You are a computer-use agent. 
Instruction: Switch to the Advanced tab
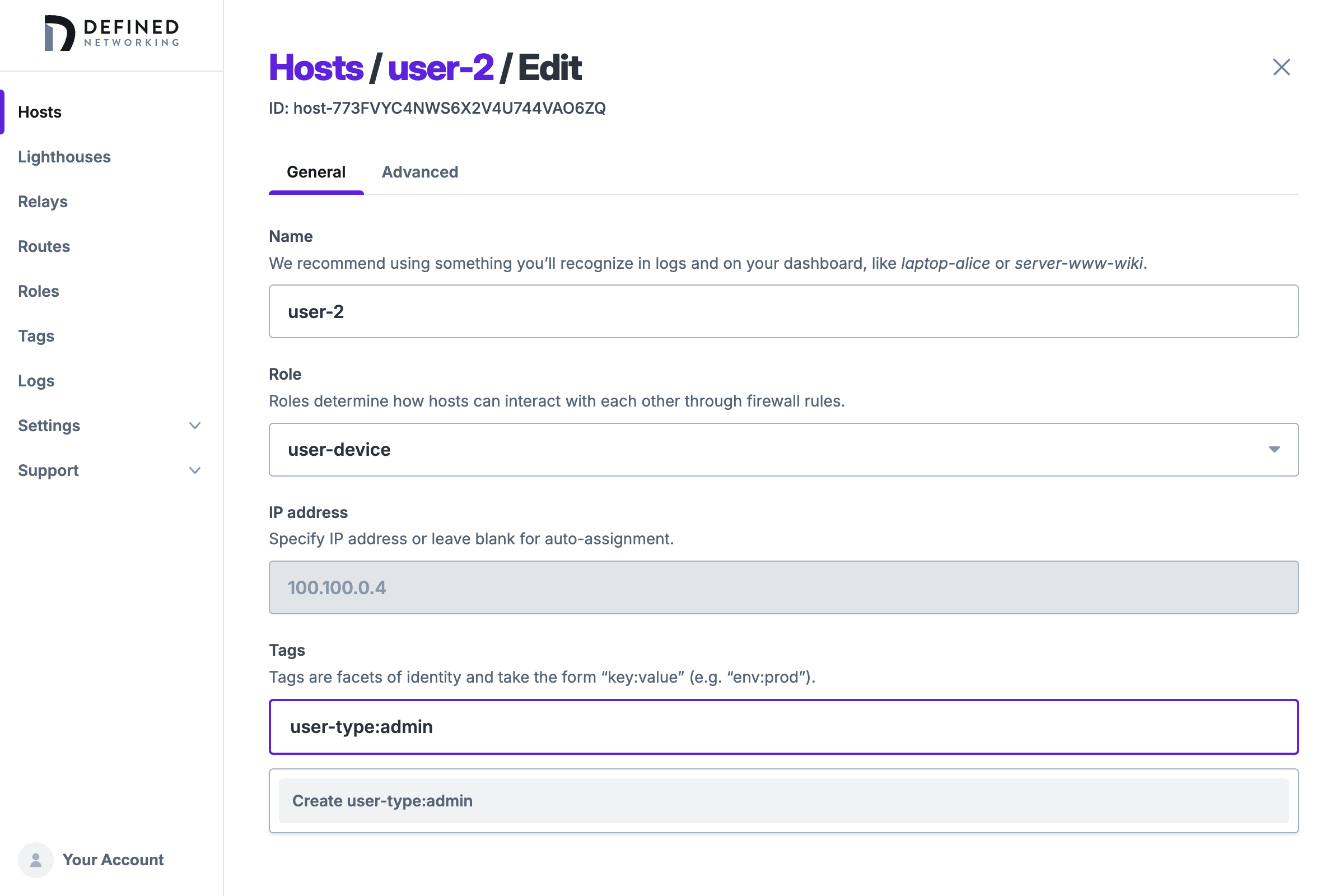click(420, 172)
